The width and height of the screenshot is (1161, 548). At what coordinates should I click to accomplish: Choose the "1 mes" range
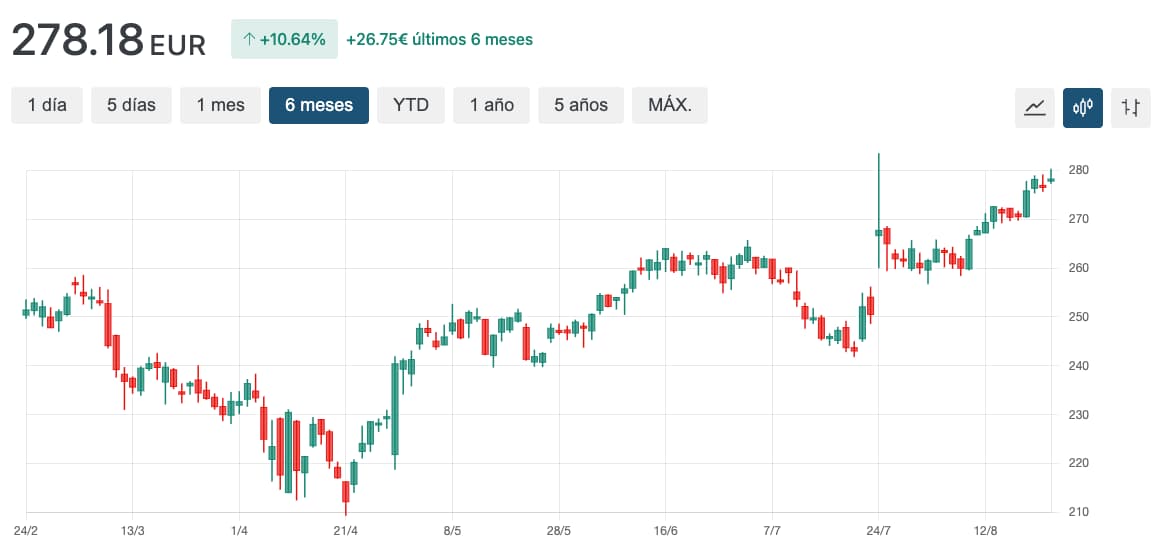pos(220,105)
